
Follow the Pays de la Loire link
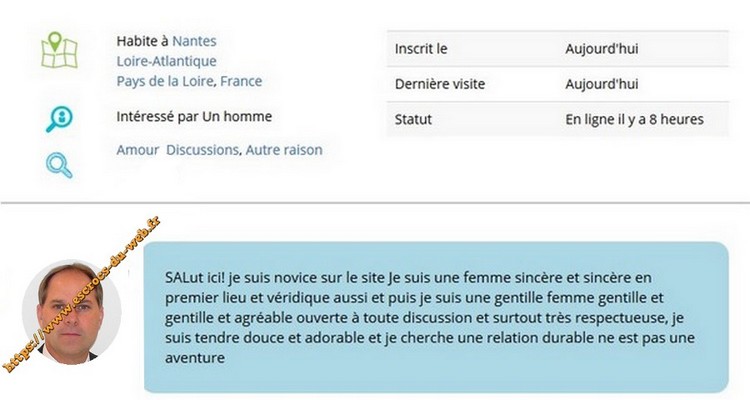pyautogui.click(x=165, y=81)
